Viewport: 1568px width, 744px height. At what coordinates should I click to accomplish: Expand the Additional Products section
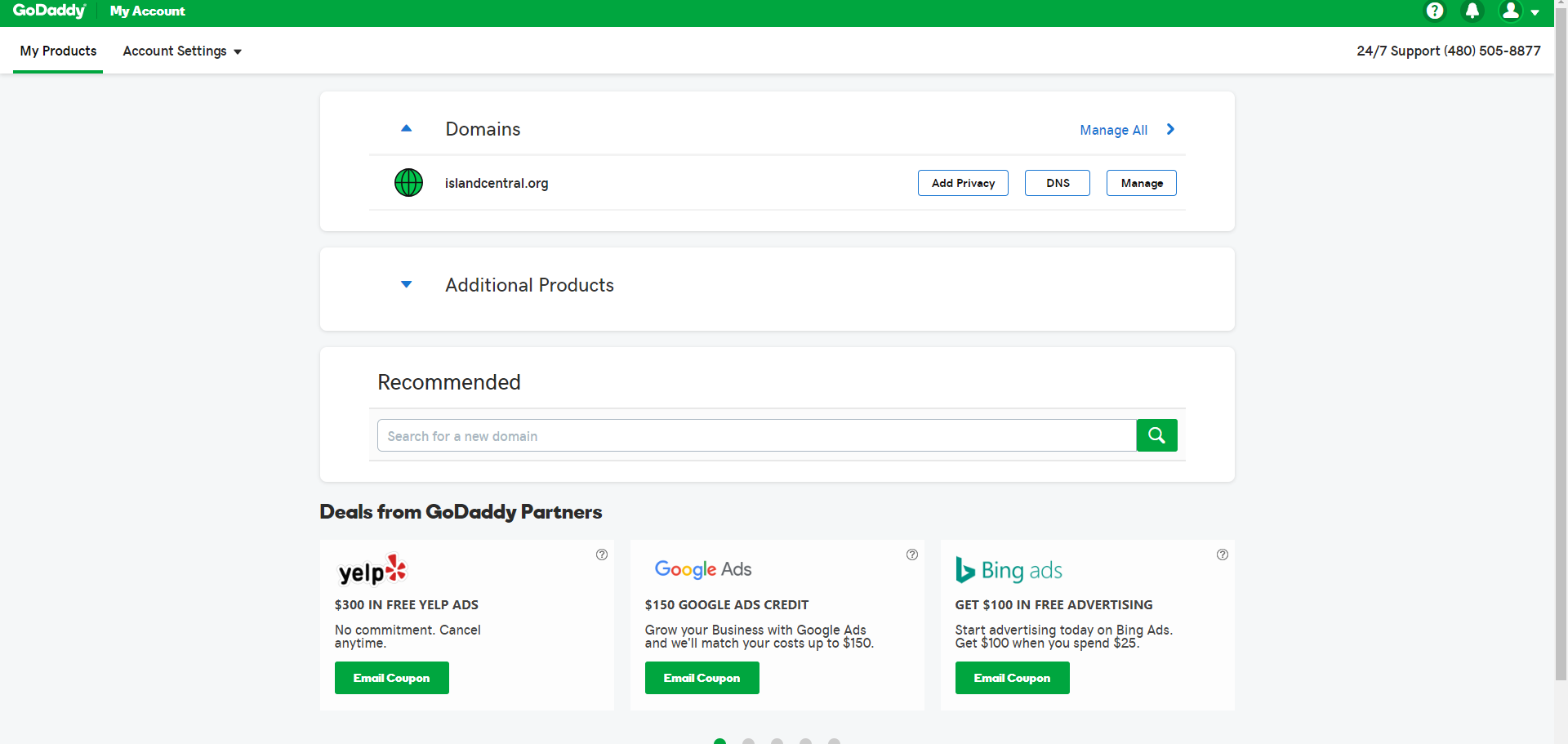(407, 285)
